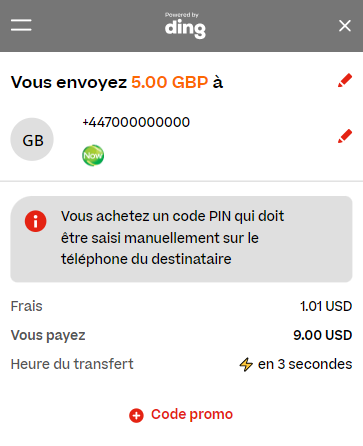Open the hamburger menu

click(21, 25)
